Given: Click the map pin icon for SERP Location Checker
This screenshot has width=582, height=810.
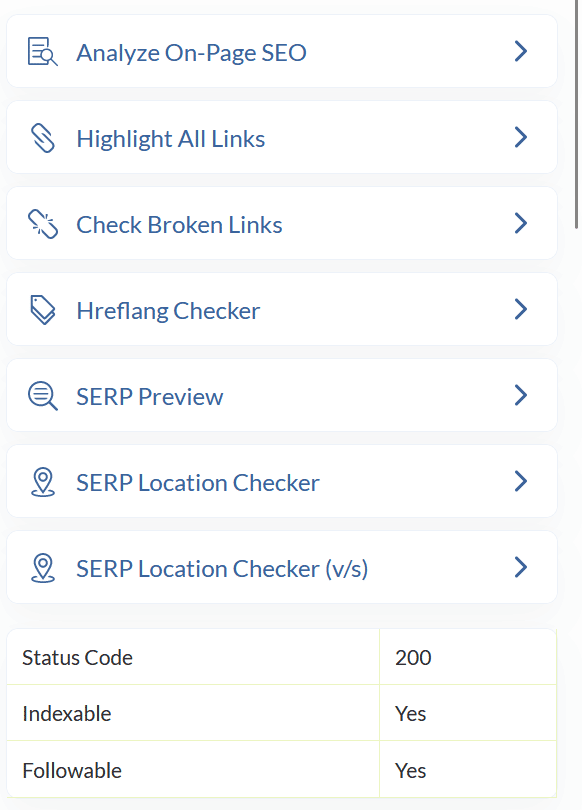Looking at the screenshot, I should point(42,482).
